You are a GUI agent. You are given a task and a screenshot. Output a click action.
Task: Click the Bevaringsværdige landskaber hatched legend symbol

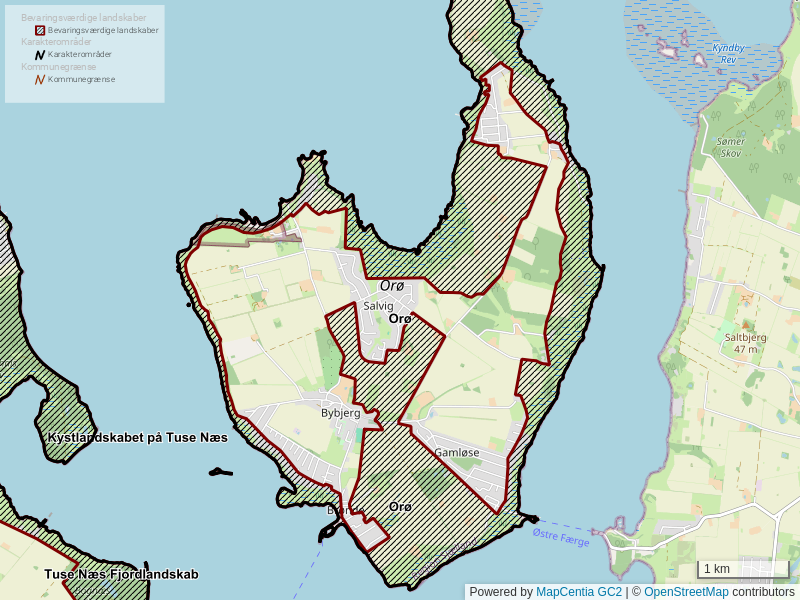tap(40, 30)
